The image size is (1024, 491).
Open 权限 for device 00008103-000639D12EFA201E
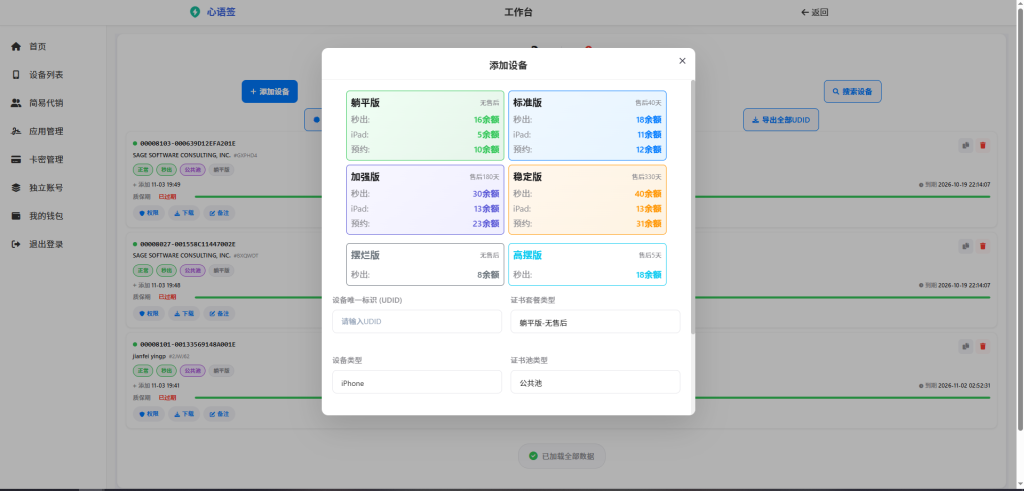click(x=149, y=213)
